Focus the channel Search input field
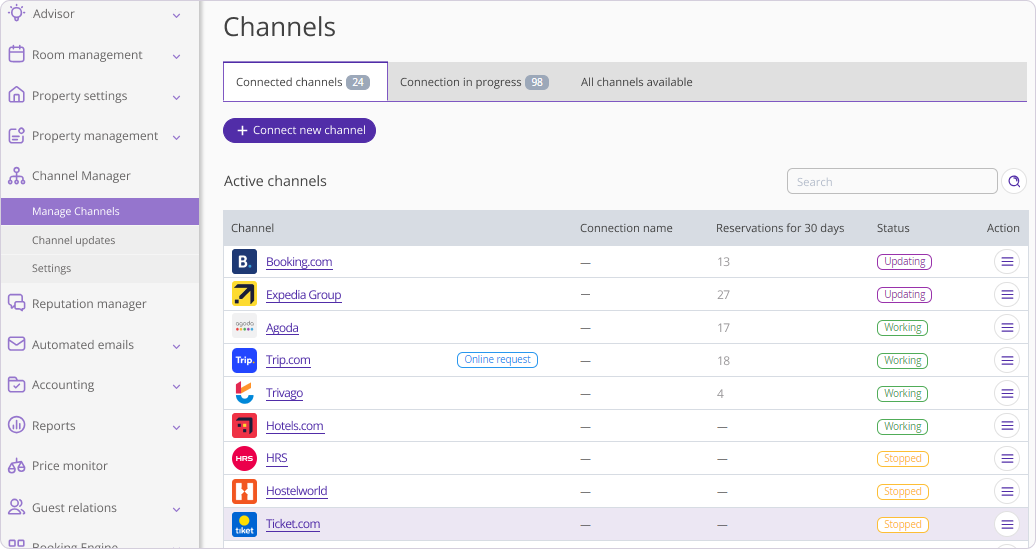The width and height of the screenshot is (1036, 549). [x=891, y=181]
